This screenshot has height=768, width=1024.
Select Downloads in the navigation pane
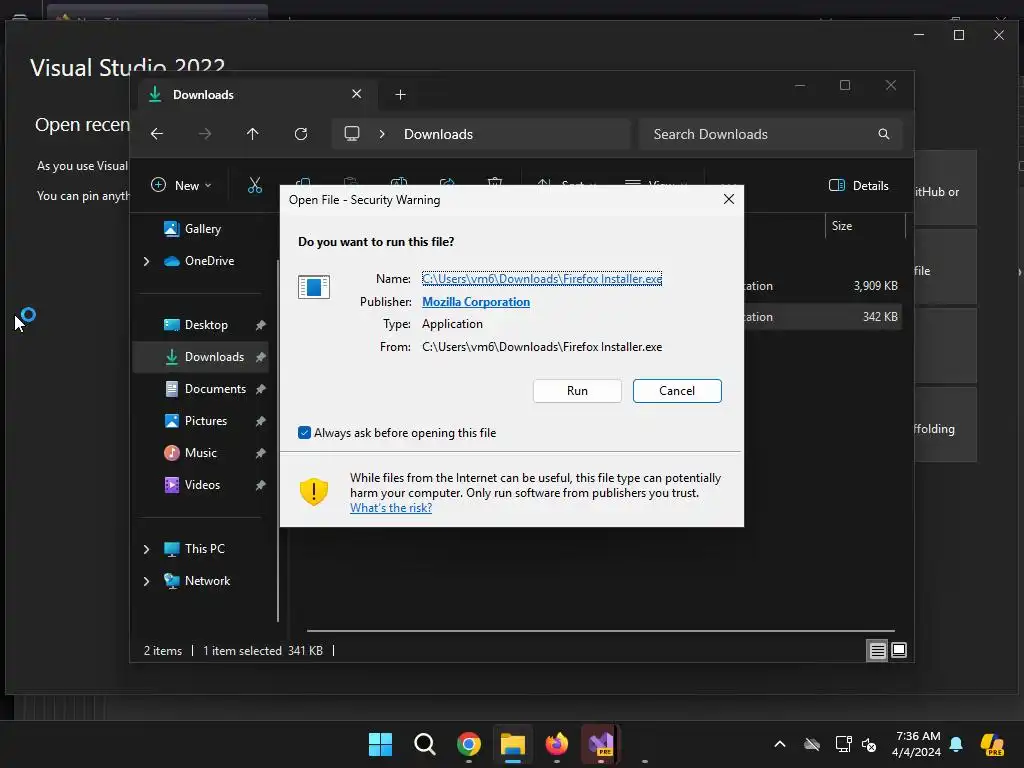(x=200, y=357)
